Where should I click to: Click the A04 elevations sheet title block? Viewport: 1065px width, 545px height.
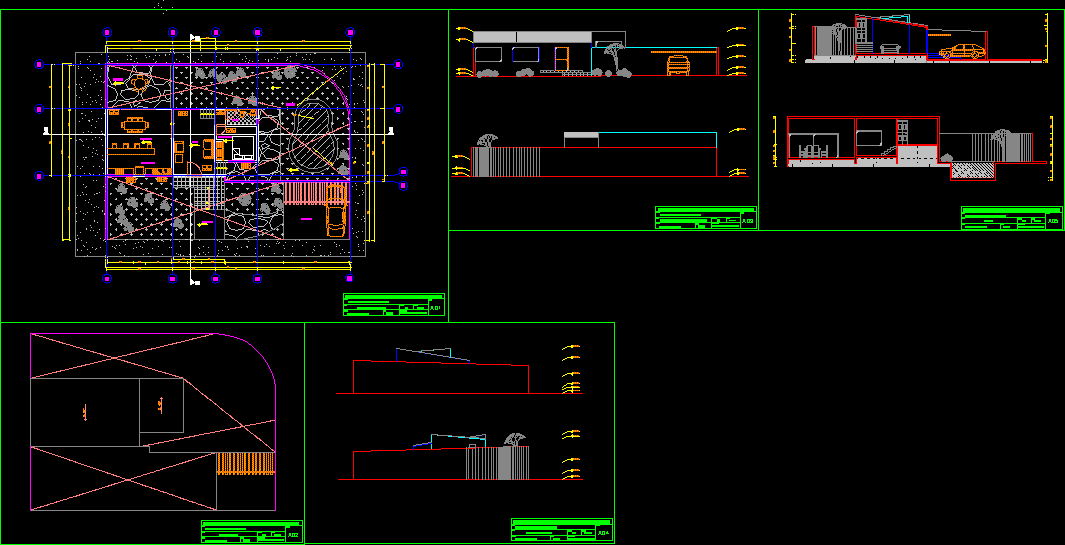click(562, 530)
